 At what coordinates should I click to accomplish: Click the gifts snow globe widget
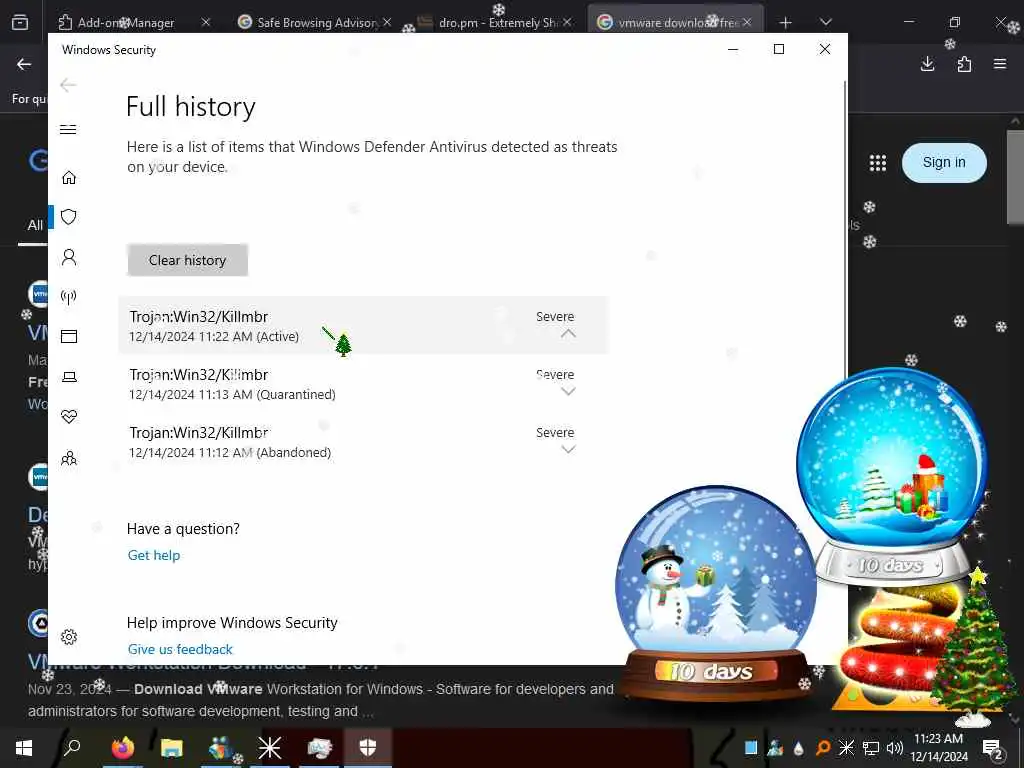(x=892, y=477)
